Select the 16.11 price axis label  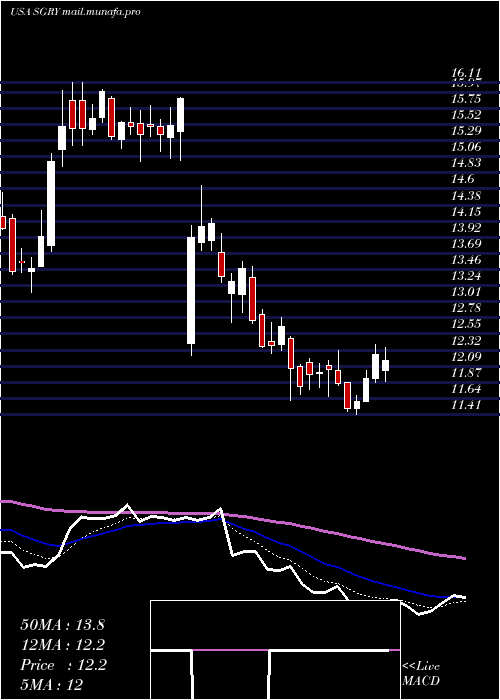466,73
